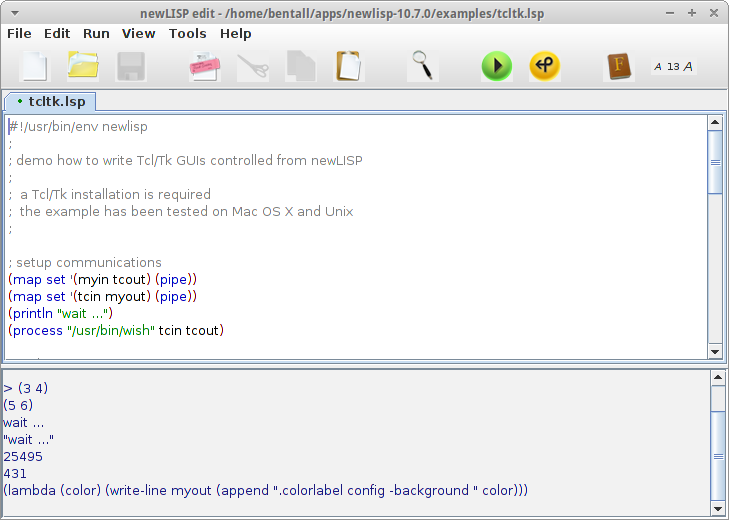Screen dimensions: 729x520
Task: Click the console scrollbar up arrow
Action: coord(716,378)
